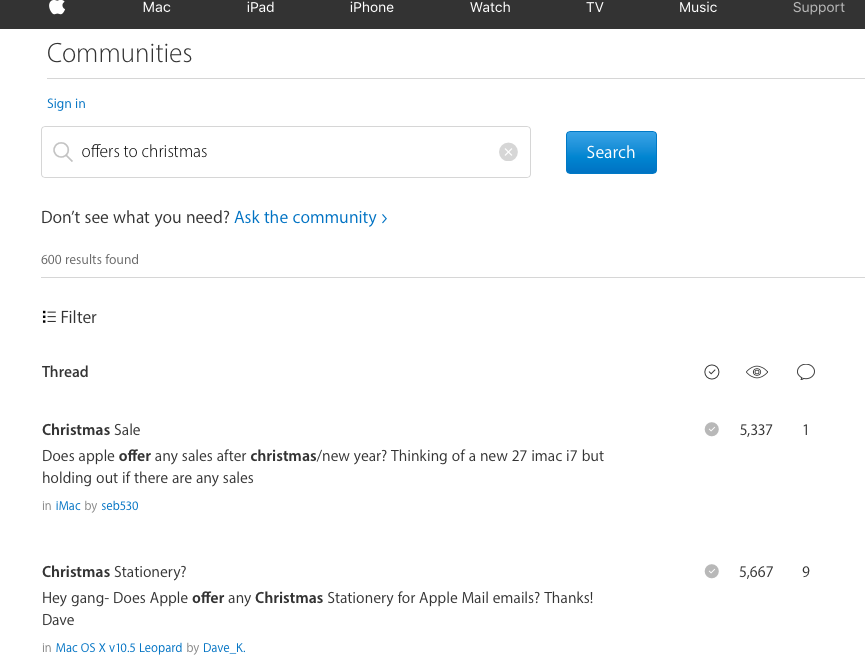Click the solved checkmark on Christmas Stationery thread
Viewport: 865px width, 666px height.
[x=712, y=572]
